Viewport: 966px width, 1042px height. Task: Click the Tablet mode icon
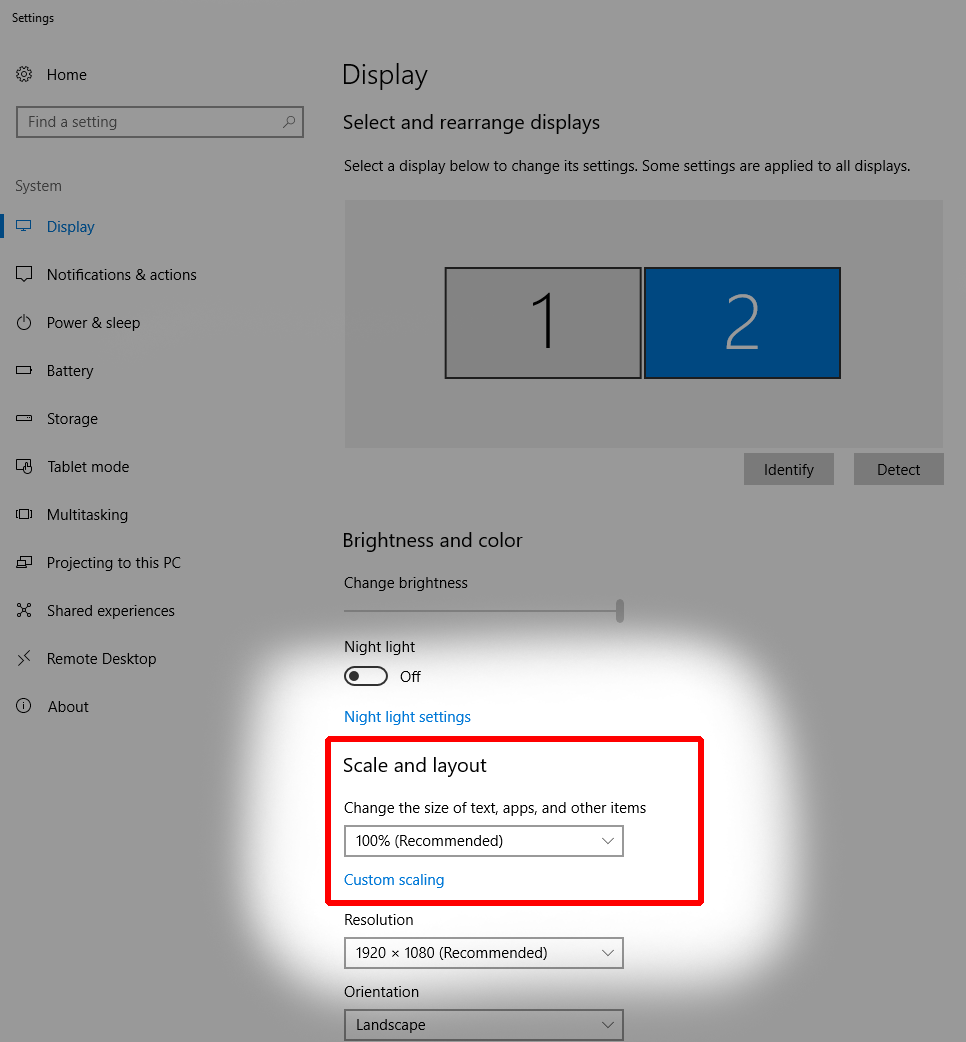tap(24, 467)
